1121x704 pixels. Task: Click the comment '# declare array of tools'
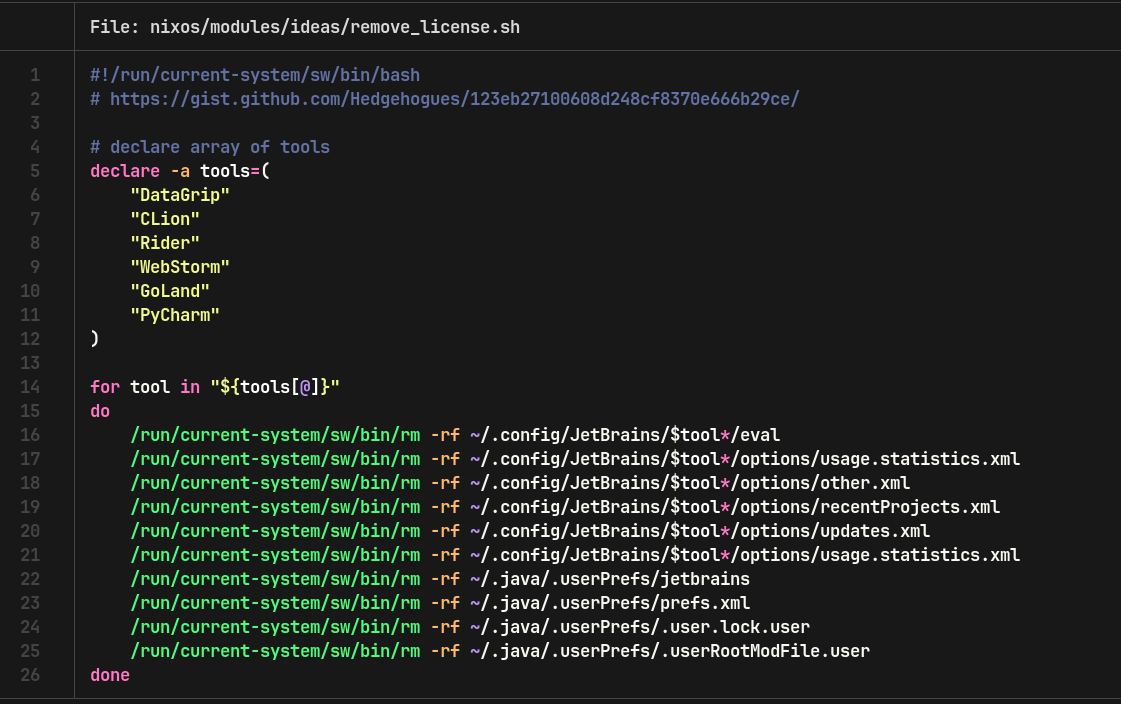click(x=210, y=147)
